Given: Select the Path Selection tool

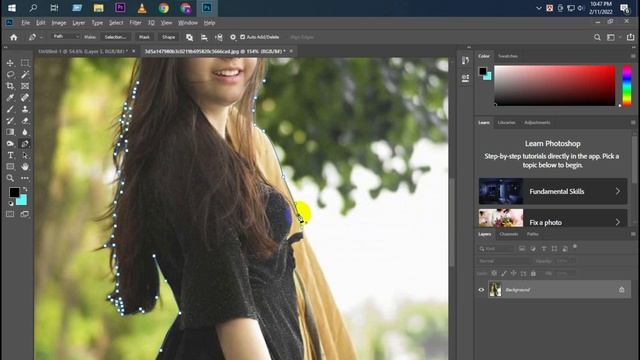Looking at the screenshot, I should [25, 155].
